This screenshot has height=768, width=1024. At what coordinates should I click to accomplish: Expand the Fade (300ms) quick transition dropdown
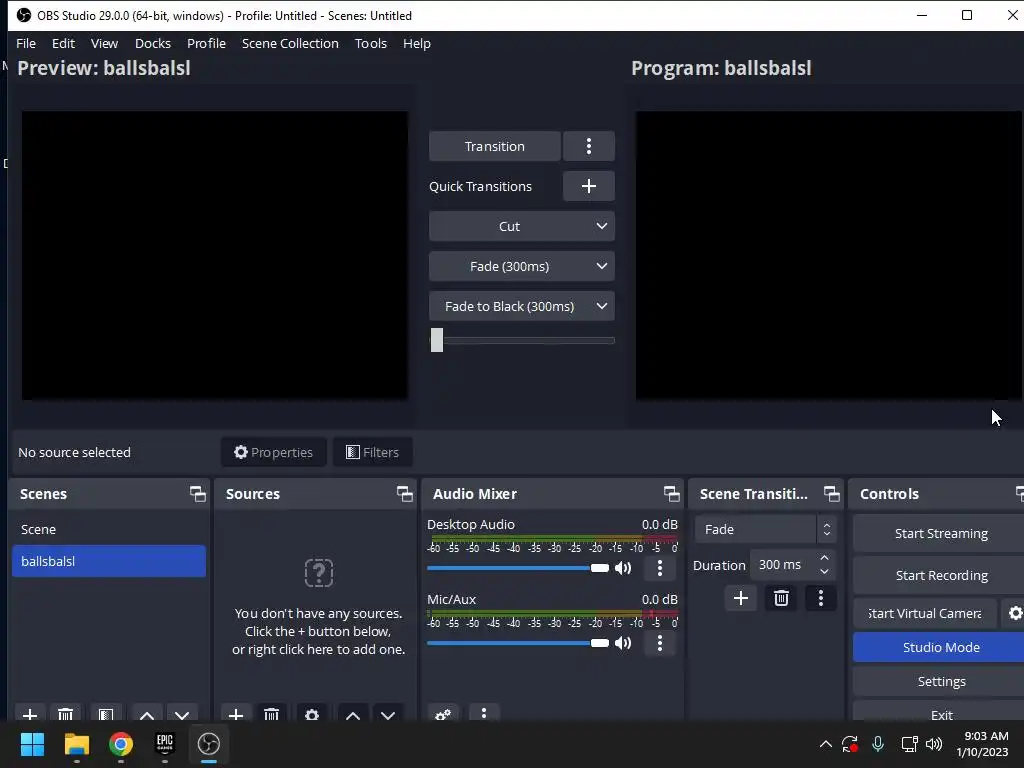601,266
